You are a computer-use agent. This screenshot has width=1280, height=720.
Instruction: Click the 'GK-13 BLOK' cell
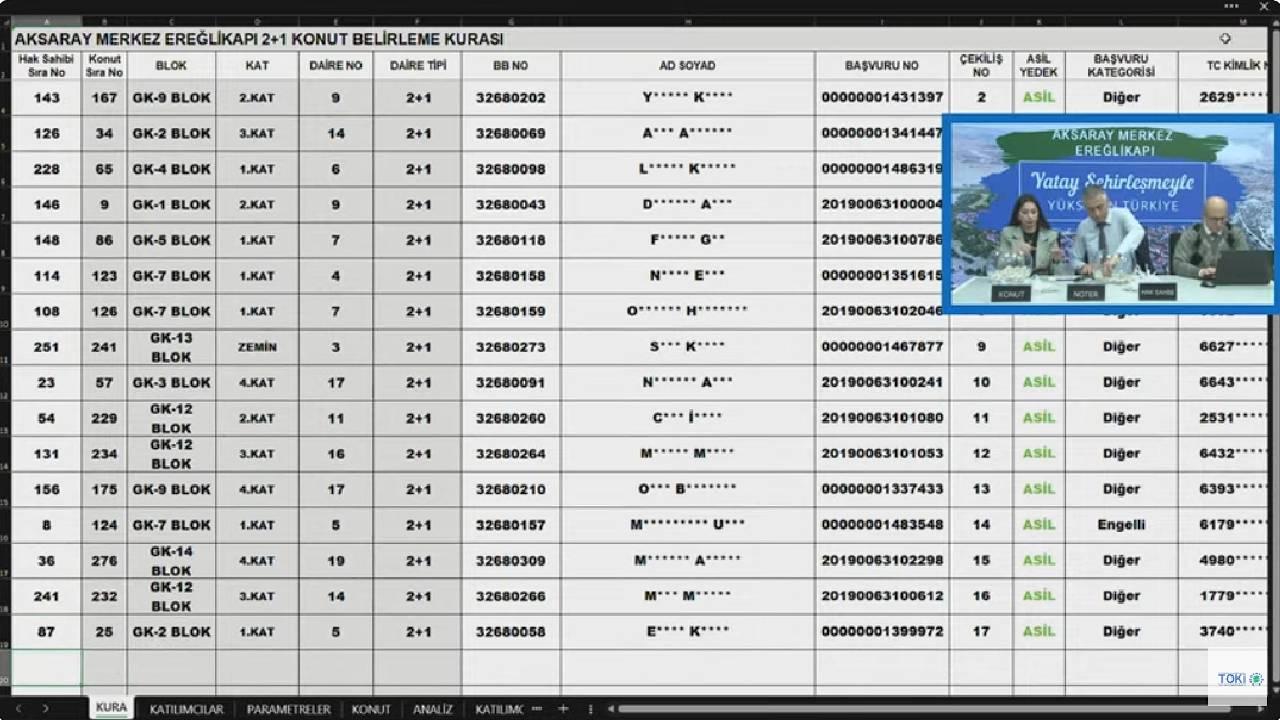[171, 347]
